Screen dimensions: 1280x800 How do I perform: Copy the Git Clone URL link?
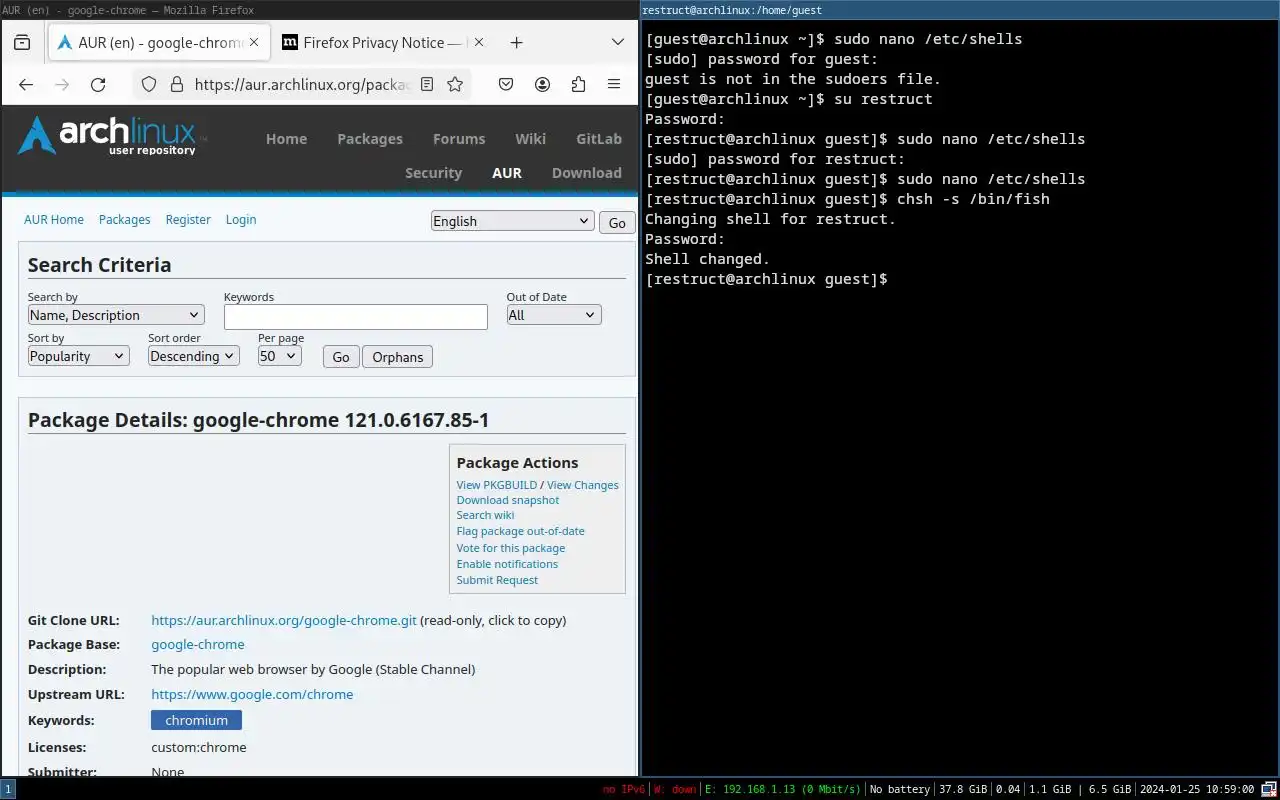284,620
